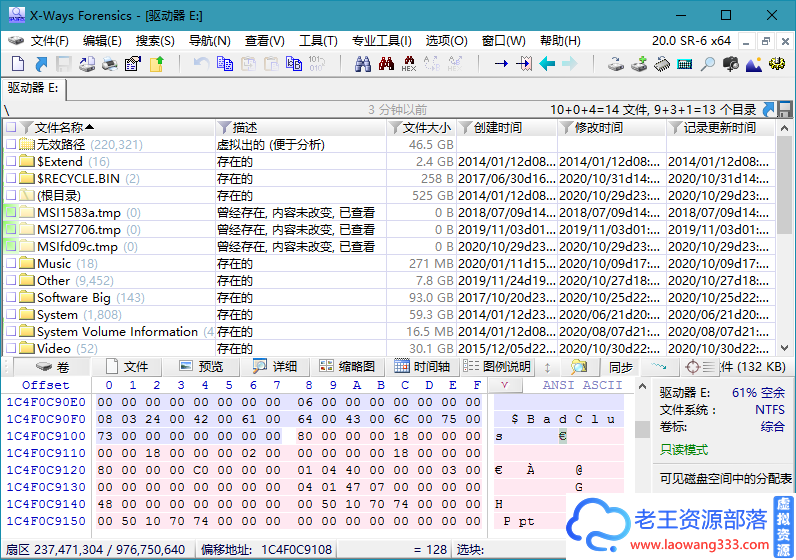Click the 图例说明 legend button

pos(497,367)
